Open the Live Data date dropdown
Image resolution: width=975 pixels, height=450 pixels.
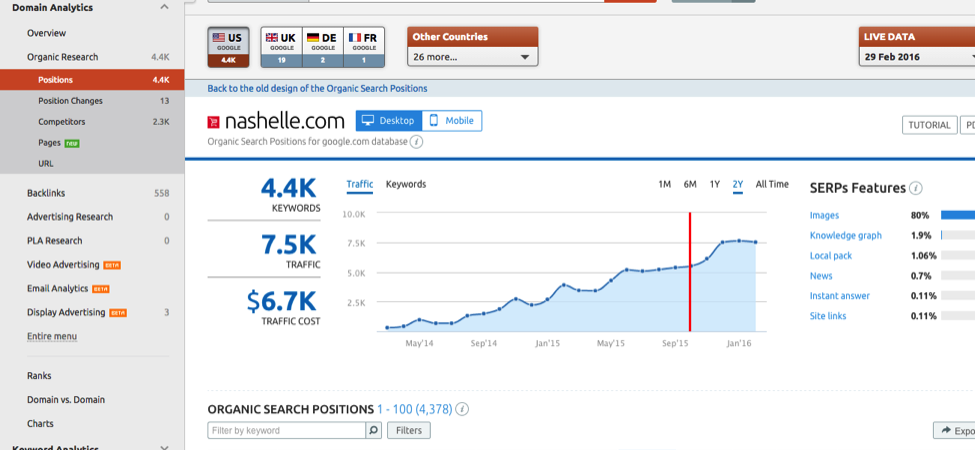(x=917, y=57)
